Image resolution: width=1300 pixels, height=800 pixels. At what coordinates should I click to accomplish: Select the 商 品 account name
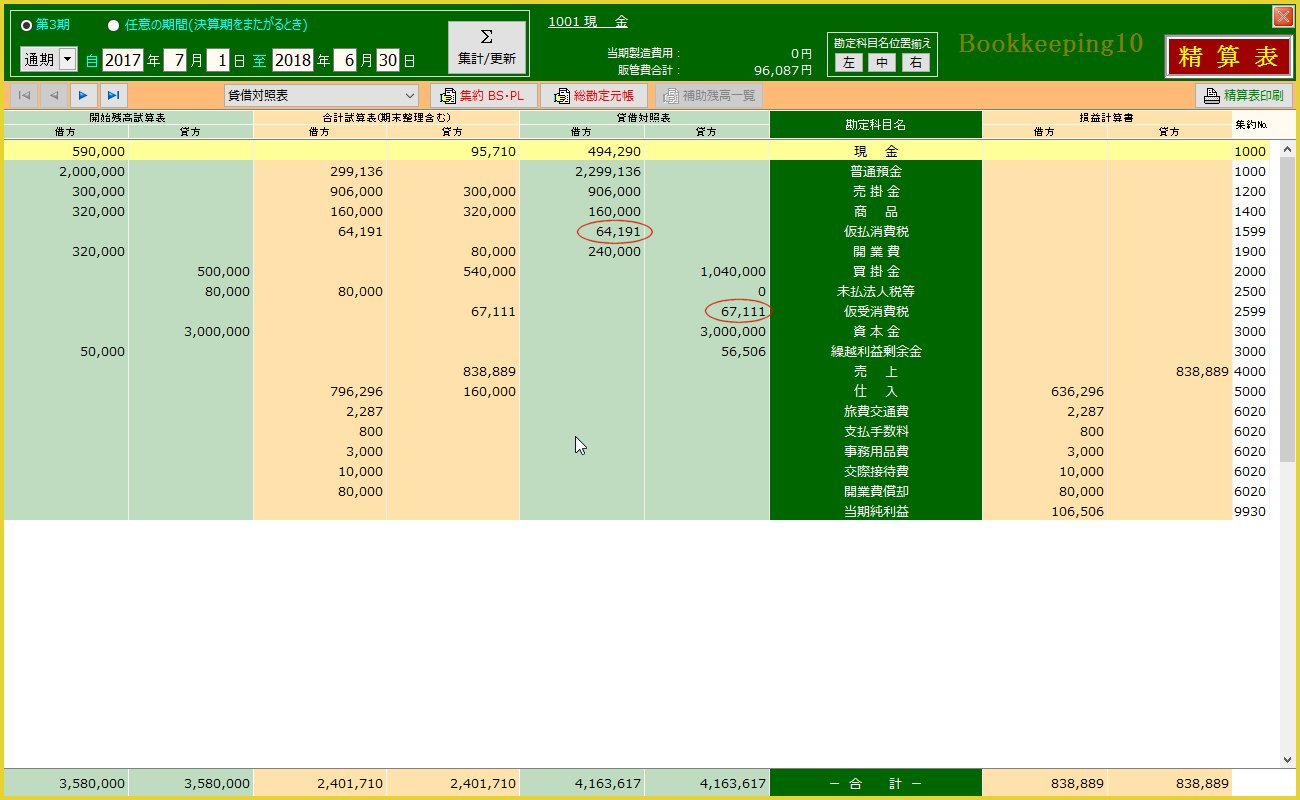click(x=876, y=211)
